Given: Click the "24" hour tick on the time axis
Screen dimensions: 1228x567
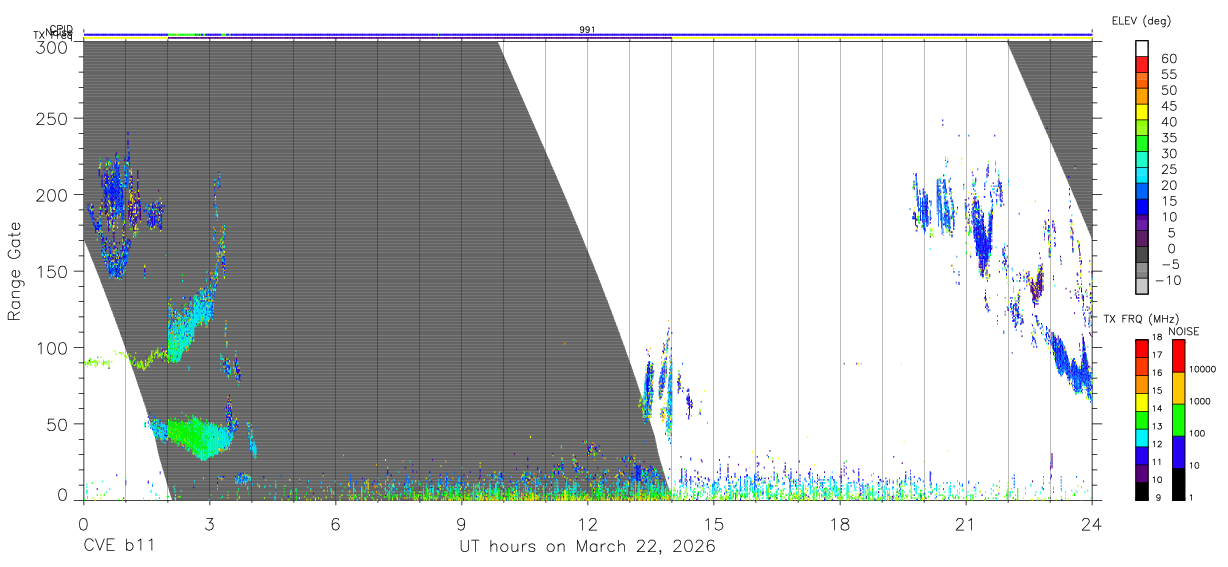Looking at the screenshot, I should (1091, 523).
